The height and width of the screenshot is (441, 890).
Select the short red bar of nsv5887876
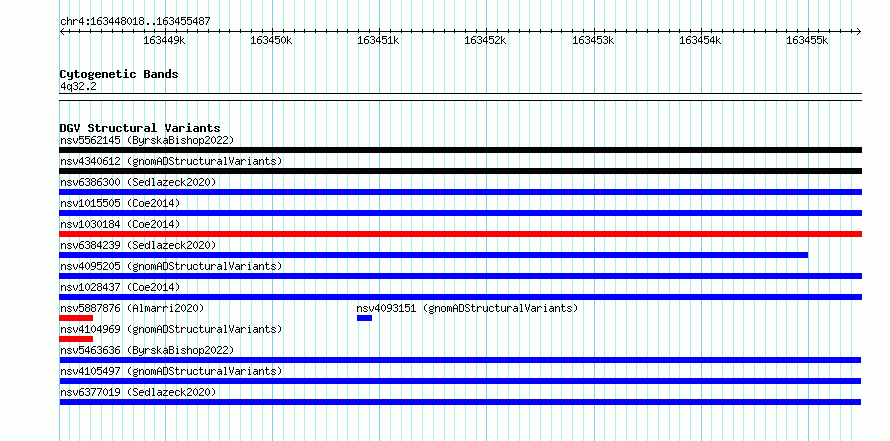tap(76, 318)
